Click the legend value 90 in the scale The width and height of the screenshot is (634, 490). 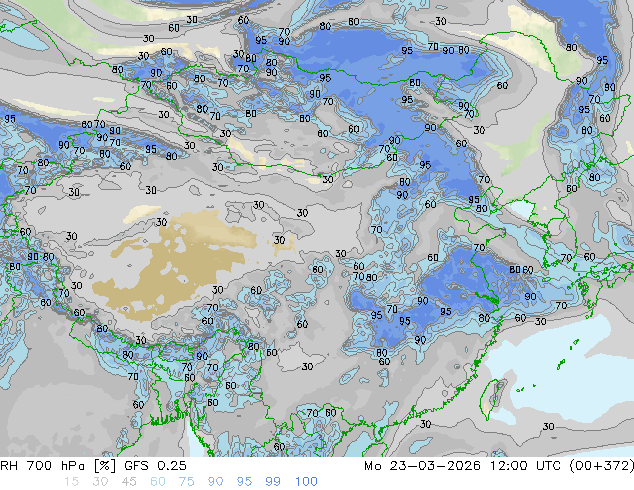[215, 482]
